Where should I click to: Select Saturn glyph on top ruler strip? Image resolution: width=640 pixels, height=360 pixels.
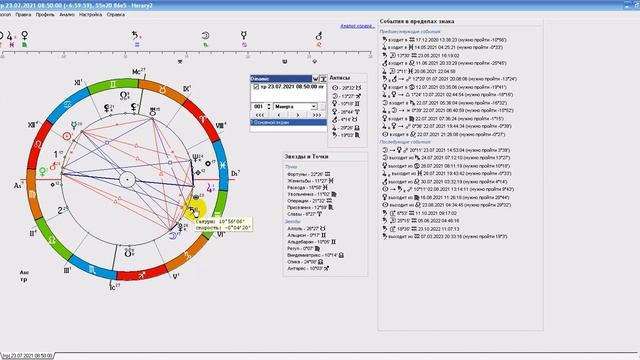point(136,36)
